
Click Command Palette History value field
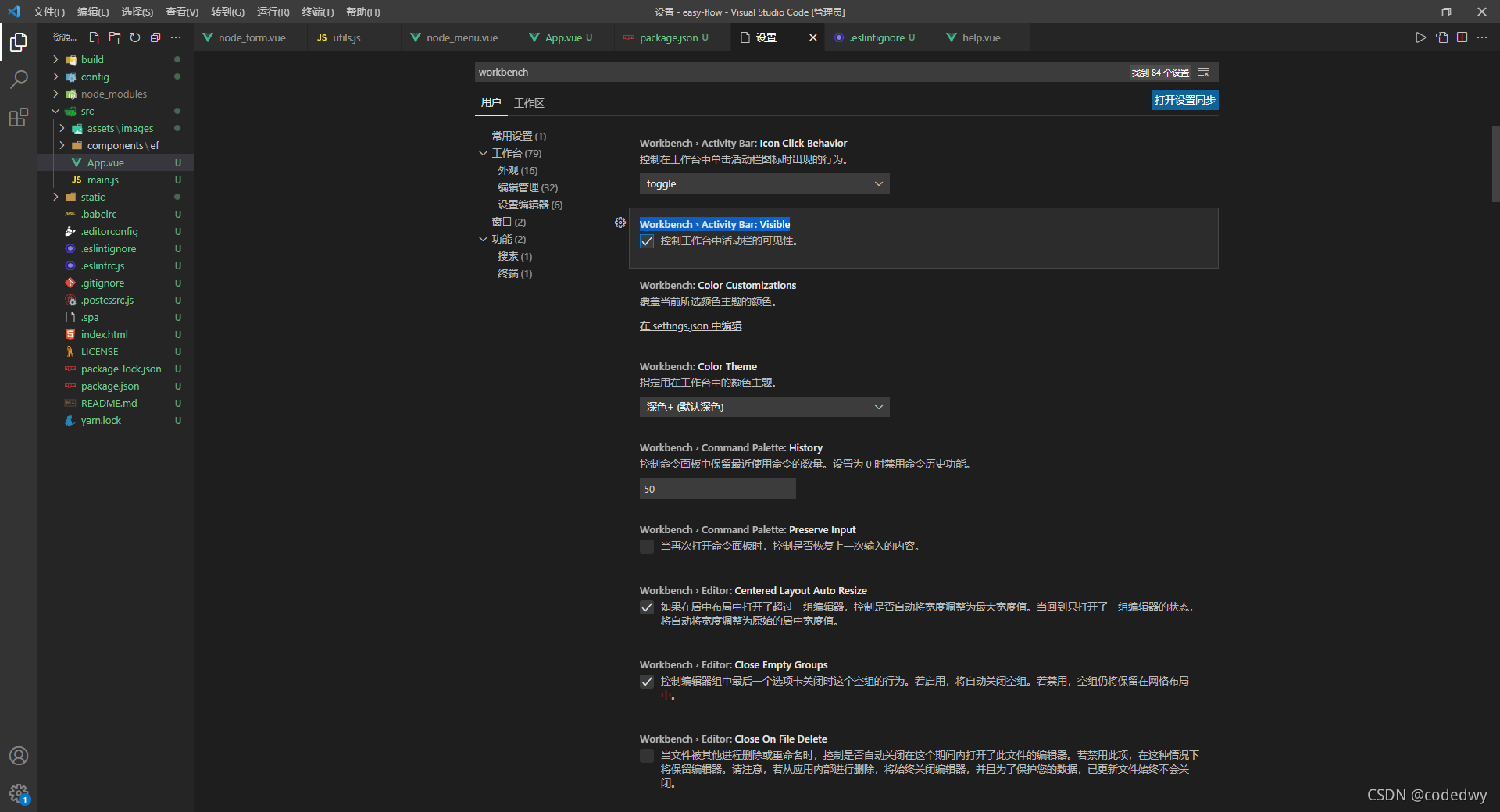(717, 489)
